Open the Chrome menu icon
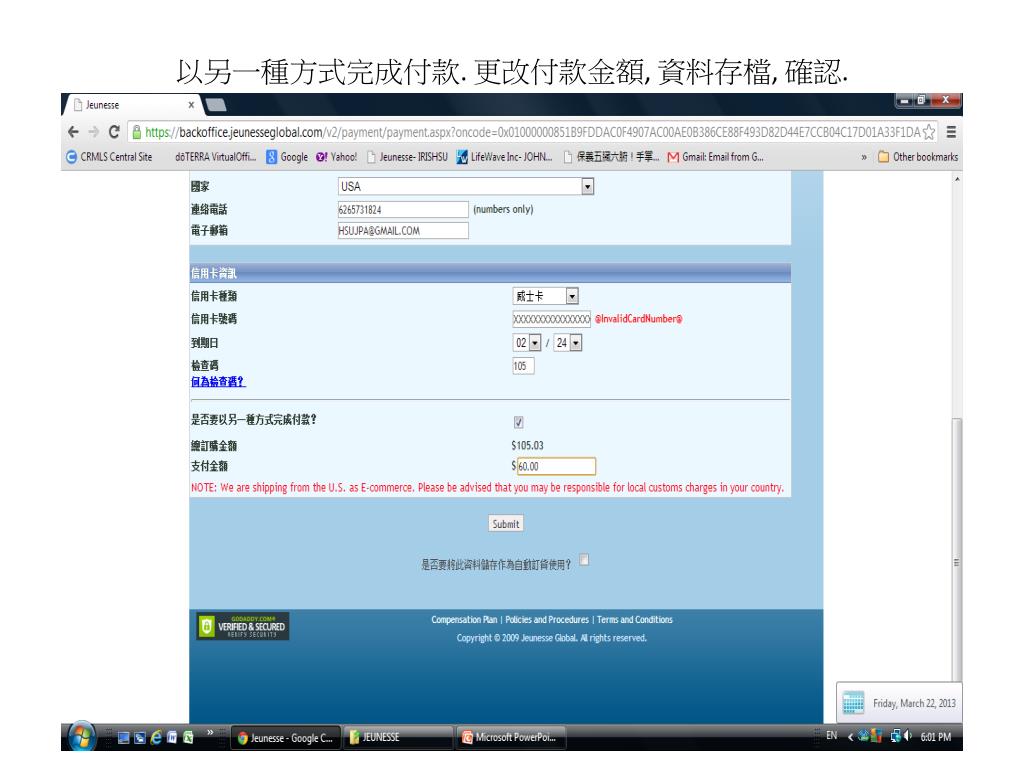This screenshot has height=768, width=1024. [951, 132]
